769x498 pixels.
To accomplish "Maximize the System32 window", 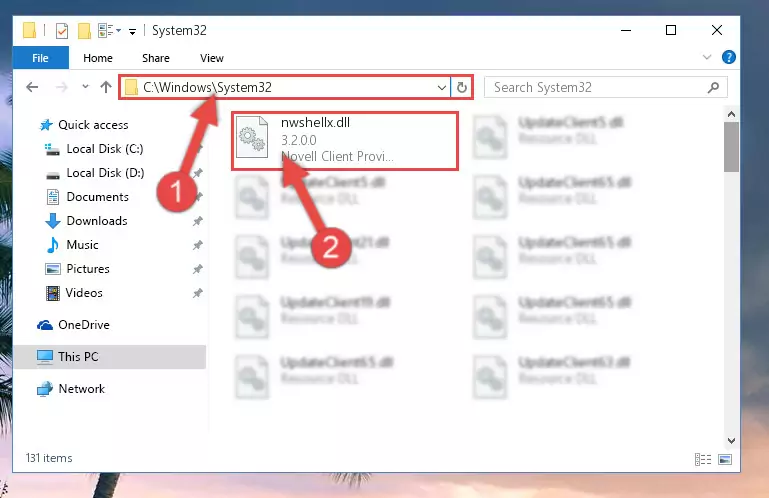I will [671, 30].
